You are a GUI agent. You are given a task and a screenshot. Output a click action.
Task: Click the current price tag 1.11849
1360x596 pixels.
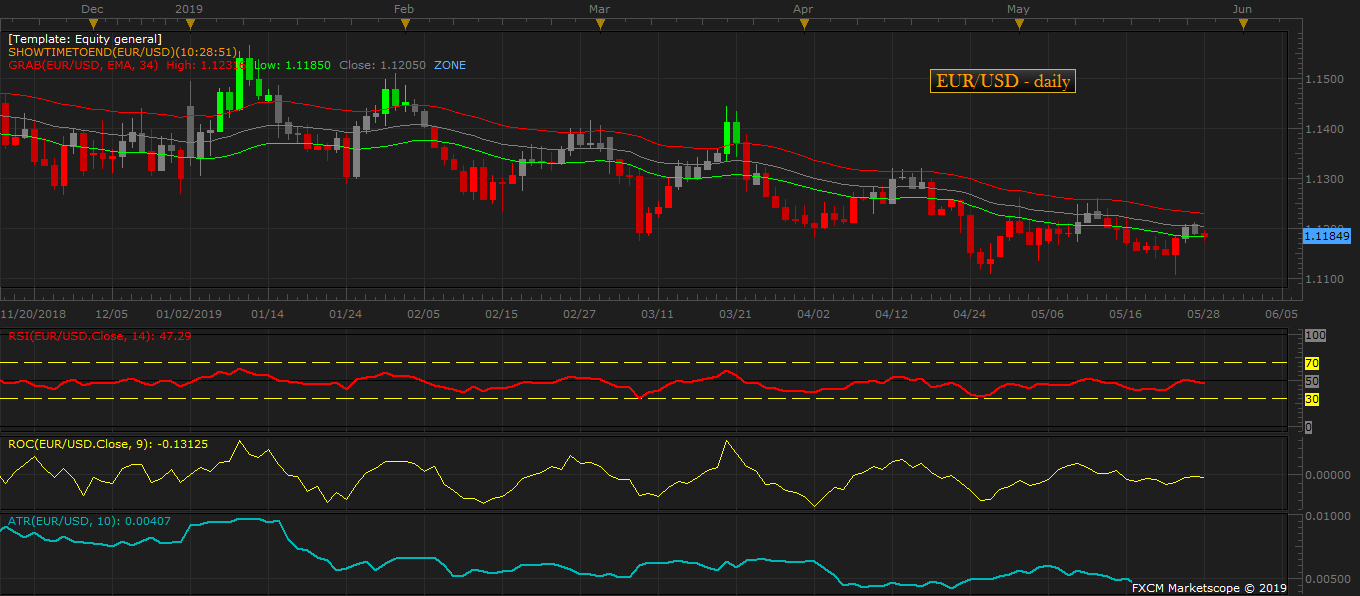pos(1327,235)
